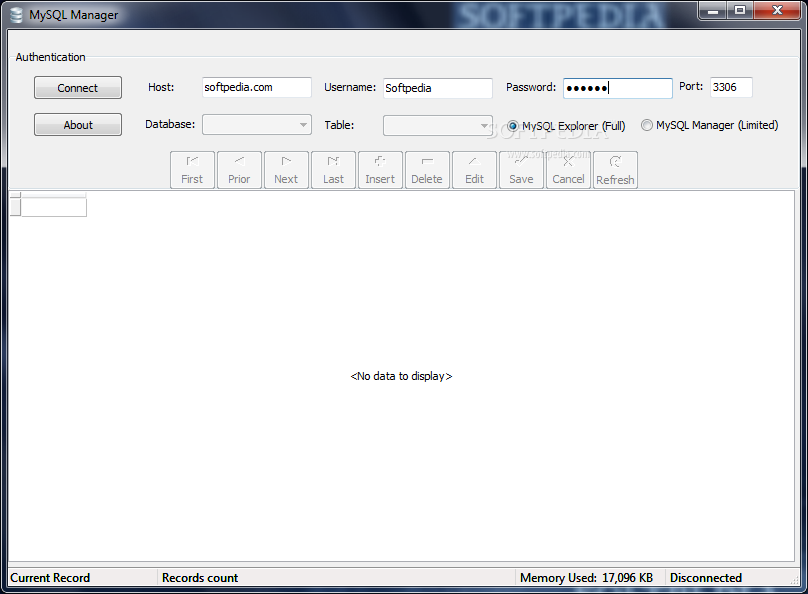Click the MySQL Manager database title icon
The width and height of the screenshot is (808, 594).
16,15
